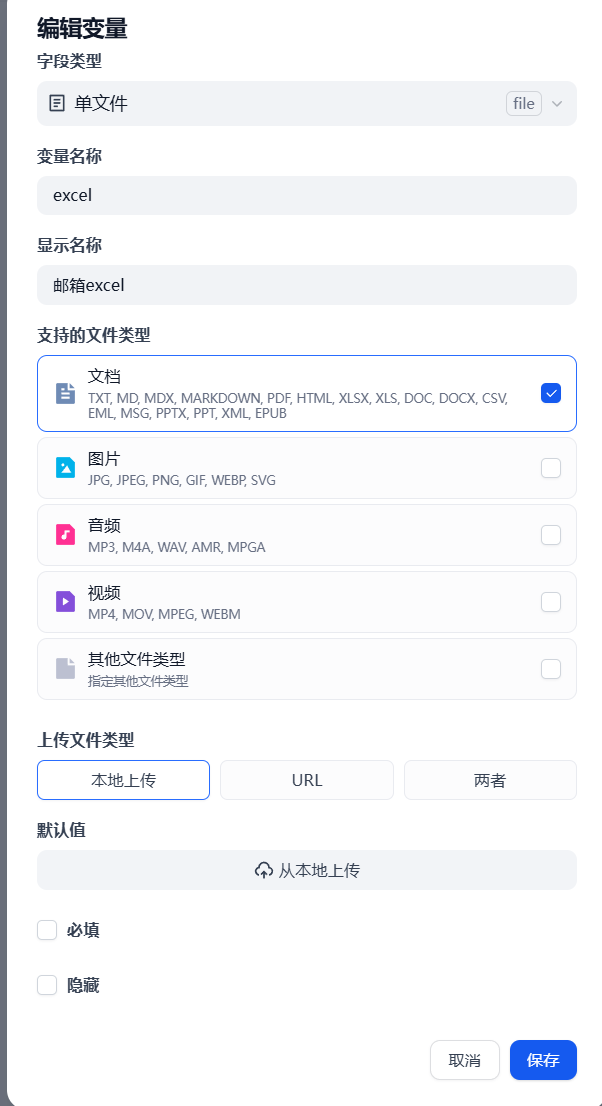The height and width of the screenshot is (1106, 602).
Task: Click the 变量名称 input field
Action: 307,195
